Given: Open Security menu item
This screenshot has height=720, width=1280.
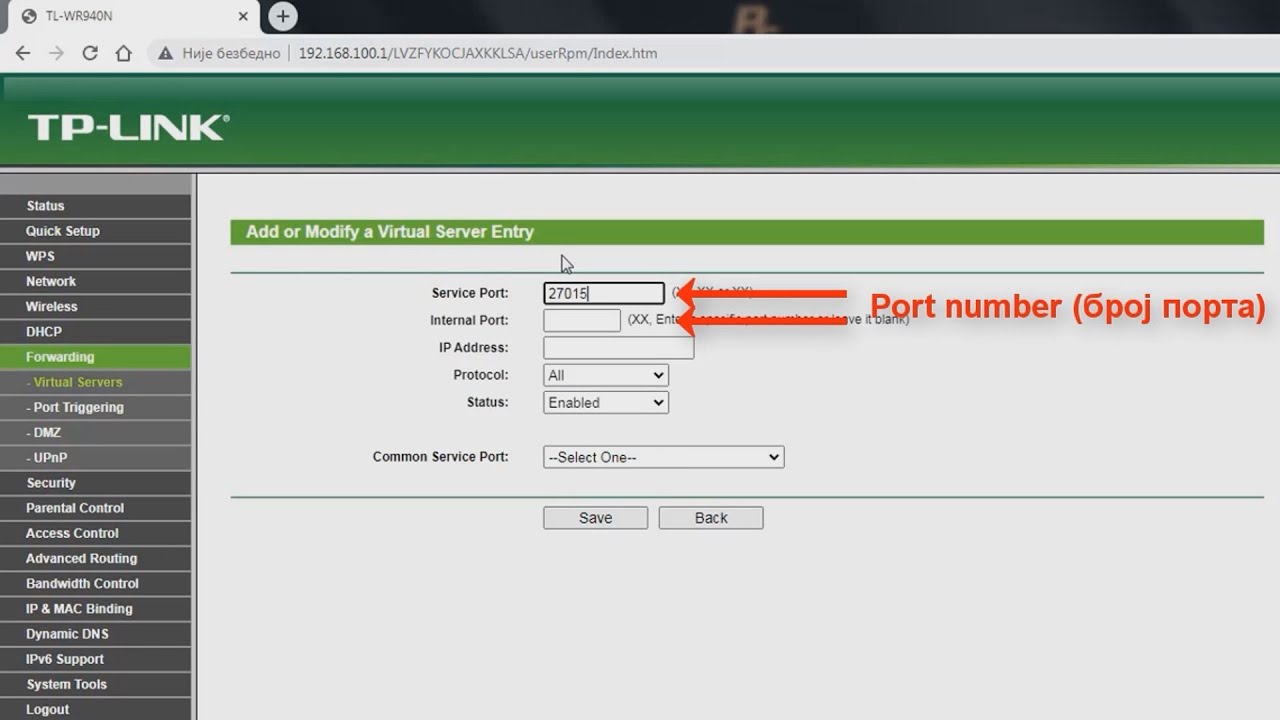Looking at the screenshot, I should coord(95,483).
